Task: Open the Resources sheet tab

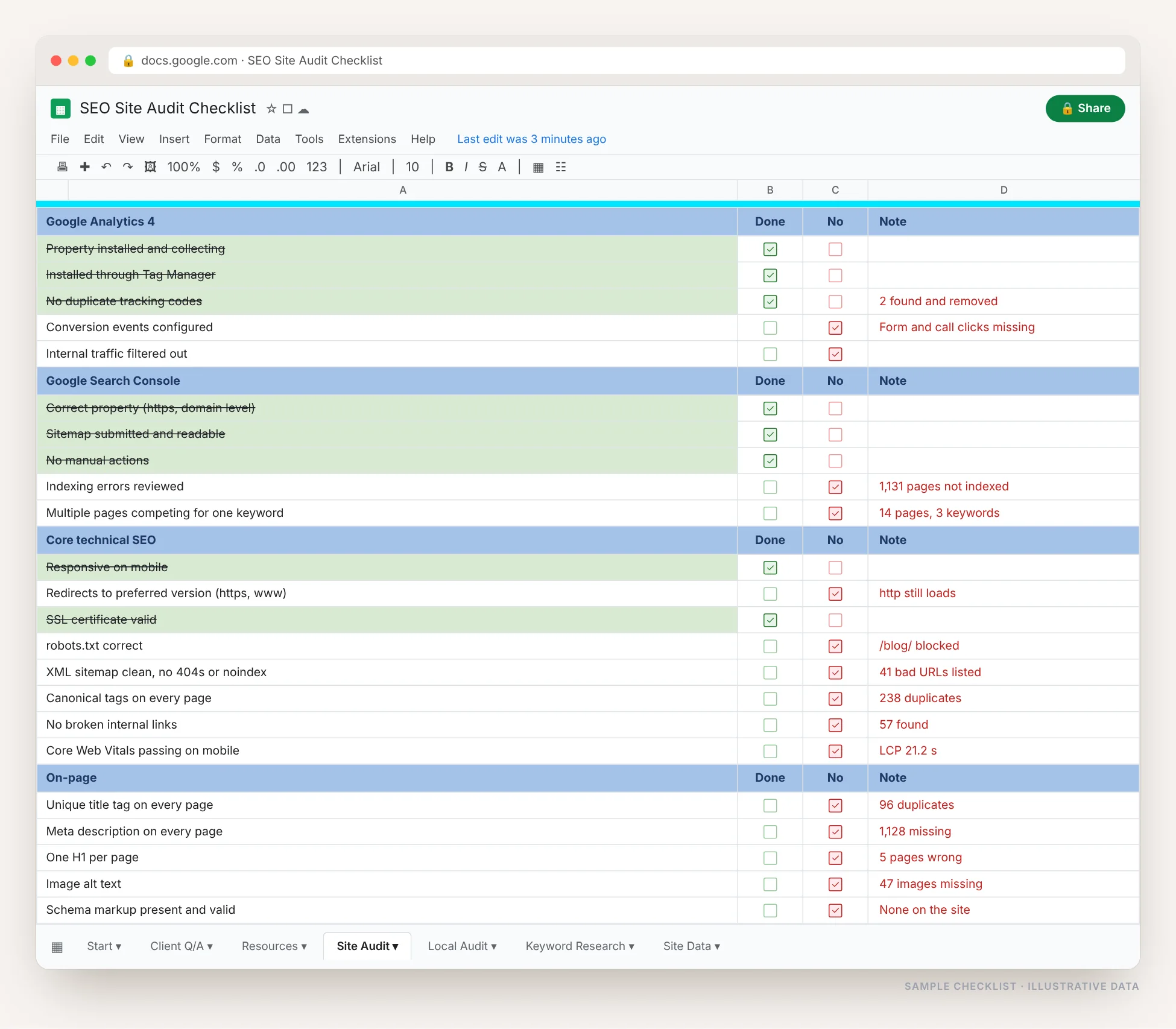Action: pyautogui.click(x=274, y=946)
